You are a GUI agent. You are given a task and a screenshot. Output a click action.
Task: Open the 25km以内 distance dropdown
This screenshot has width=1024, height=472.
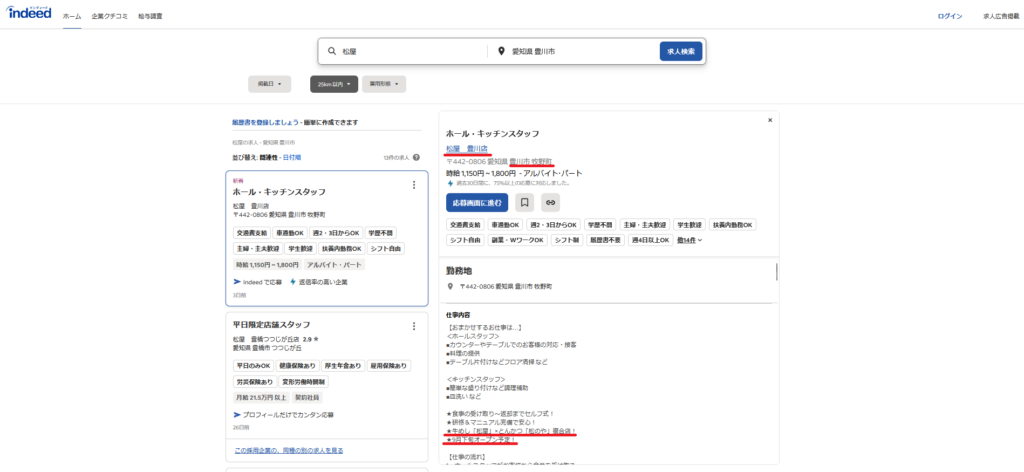point(334,84)
